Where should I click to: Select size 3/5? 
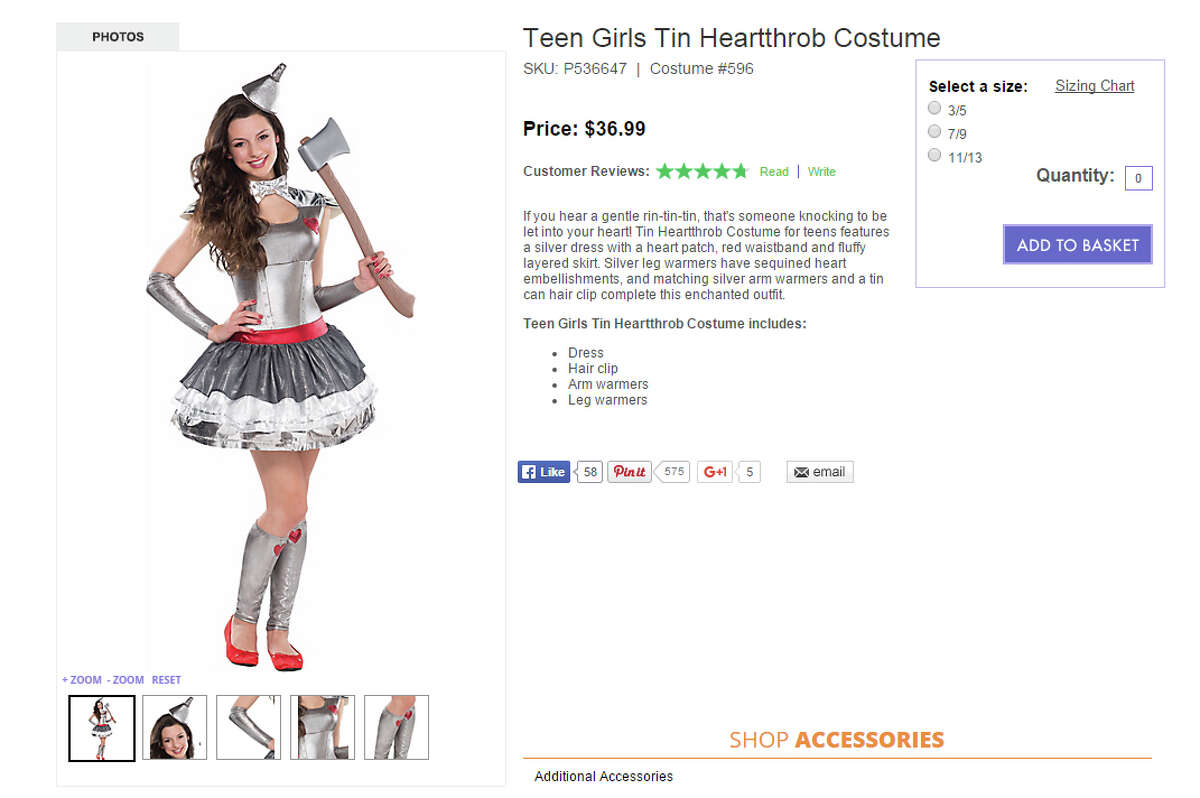pos(934,107)
